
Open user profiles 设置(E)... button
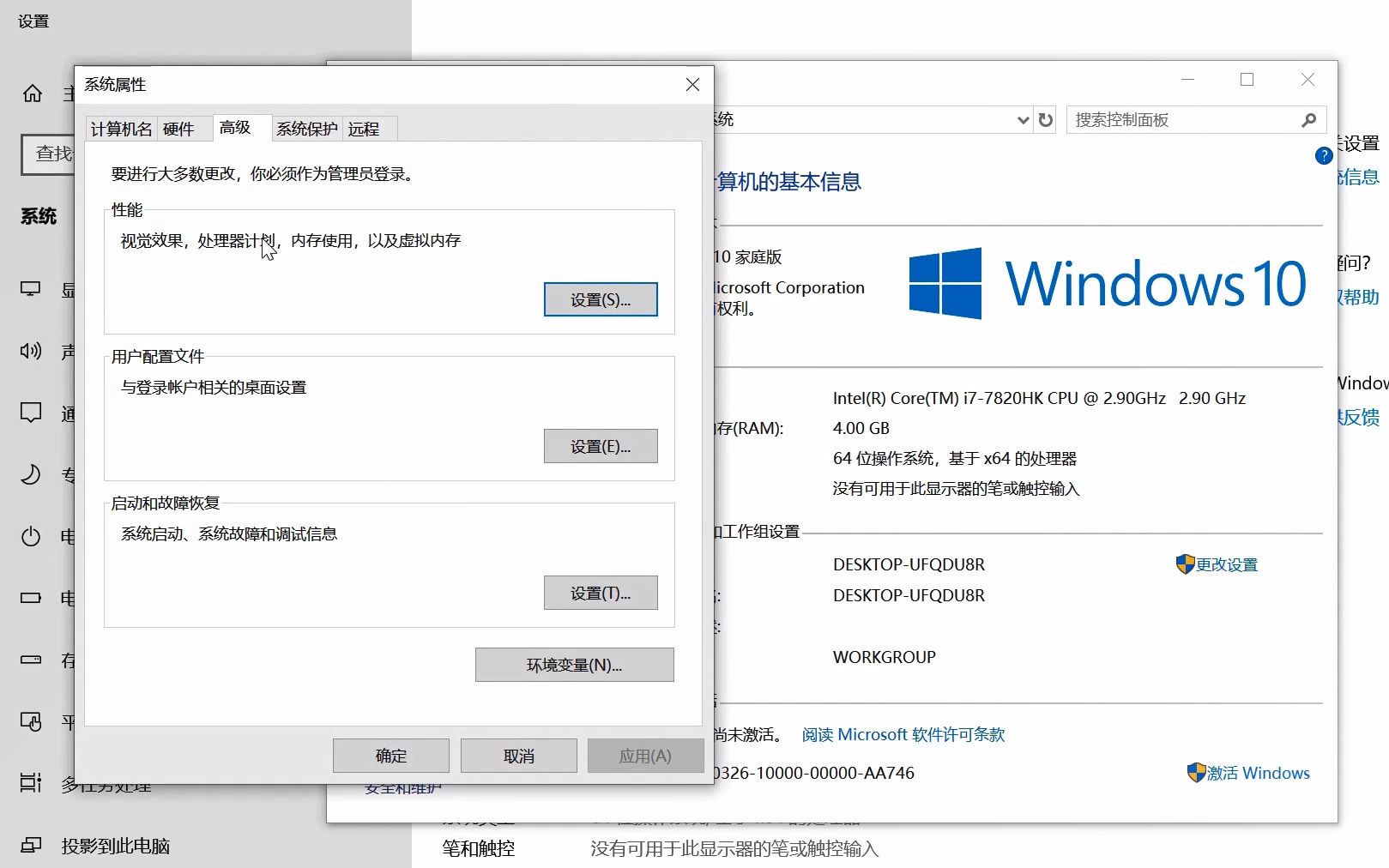pos(601,446)
